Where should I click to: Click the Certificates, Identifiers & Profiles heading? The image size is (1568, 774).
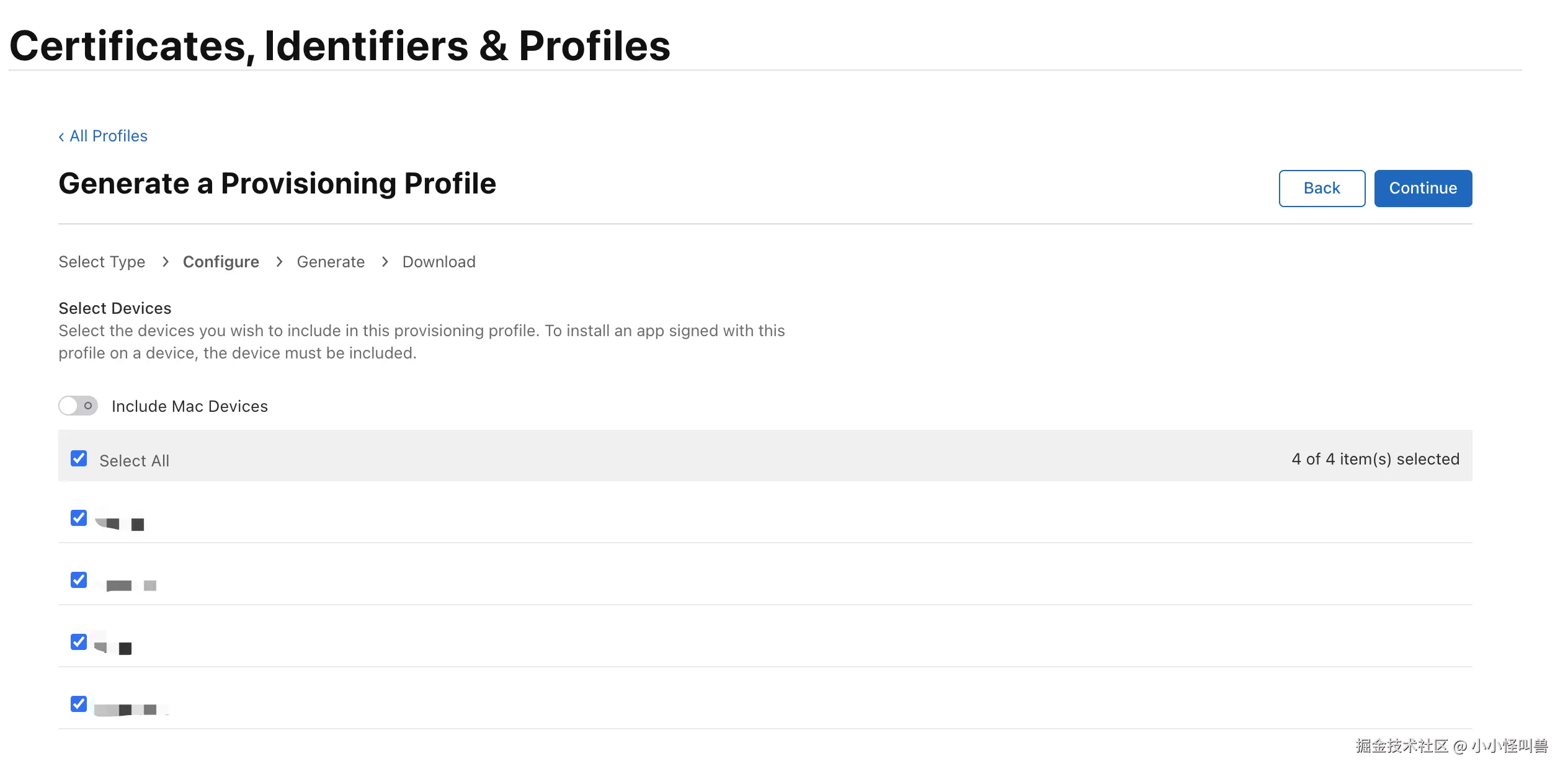340,46
